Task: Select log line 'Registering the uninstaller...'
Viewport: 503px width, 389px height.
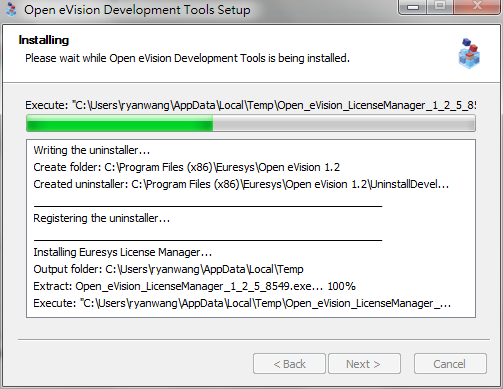Action: pyautogui.click(x=102, y=218)
